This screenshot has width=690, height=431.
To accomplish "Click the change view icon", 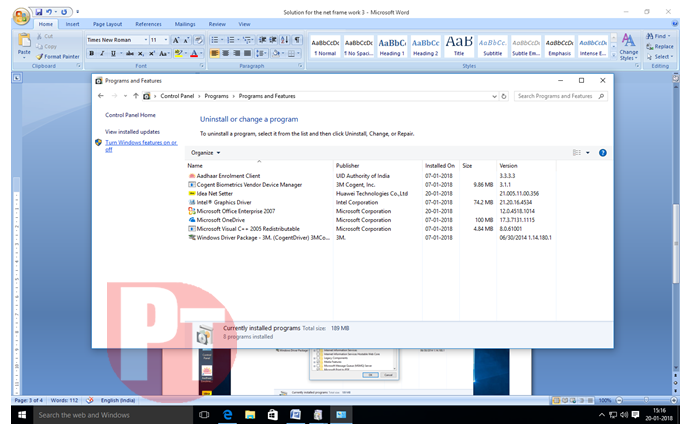I will coord(576,153).
